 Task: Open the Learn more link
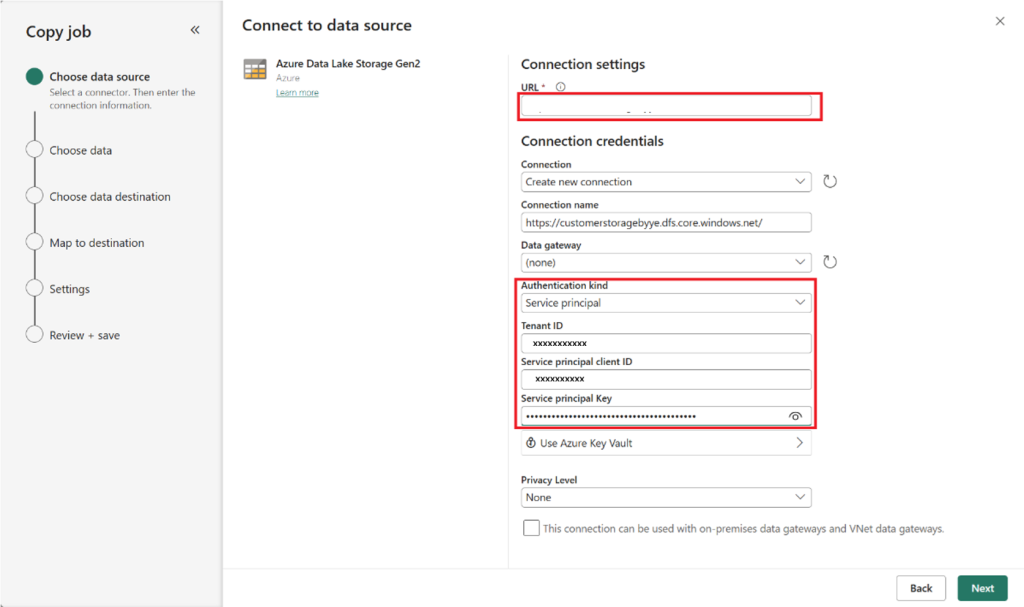click(x=297, y=93)
